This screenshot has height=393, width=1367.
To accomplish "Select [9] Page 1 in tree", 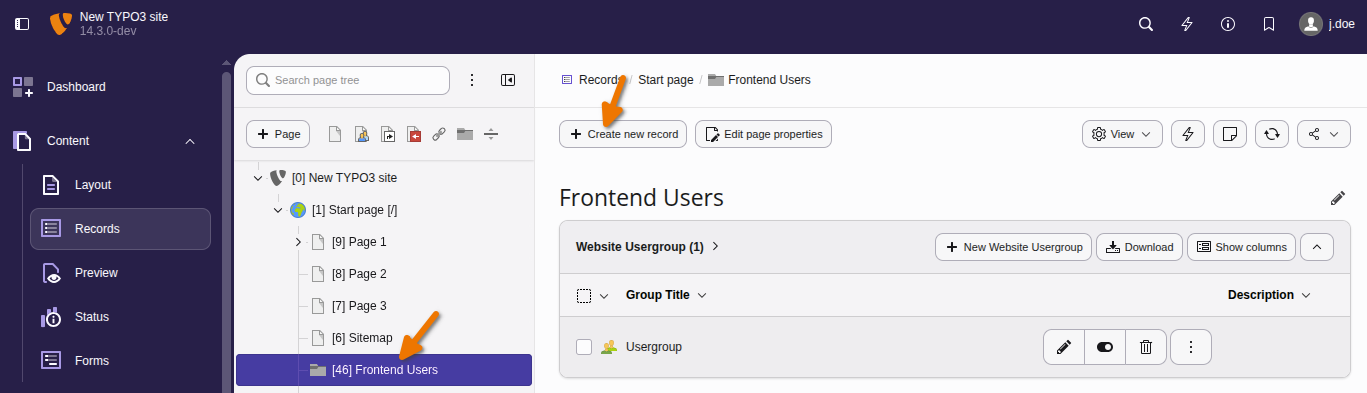I will click(359, 242).
